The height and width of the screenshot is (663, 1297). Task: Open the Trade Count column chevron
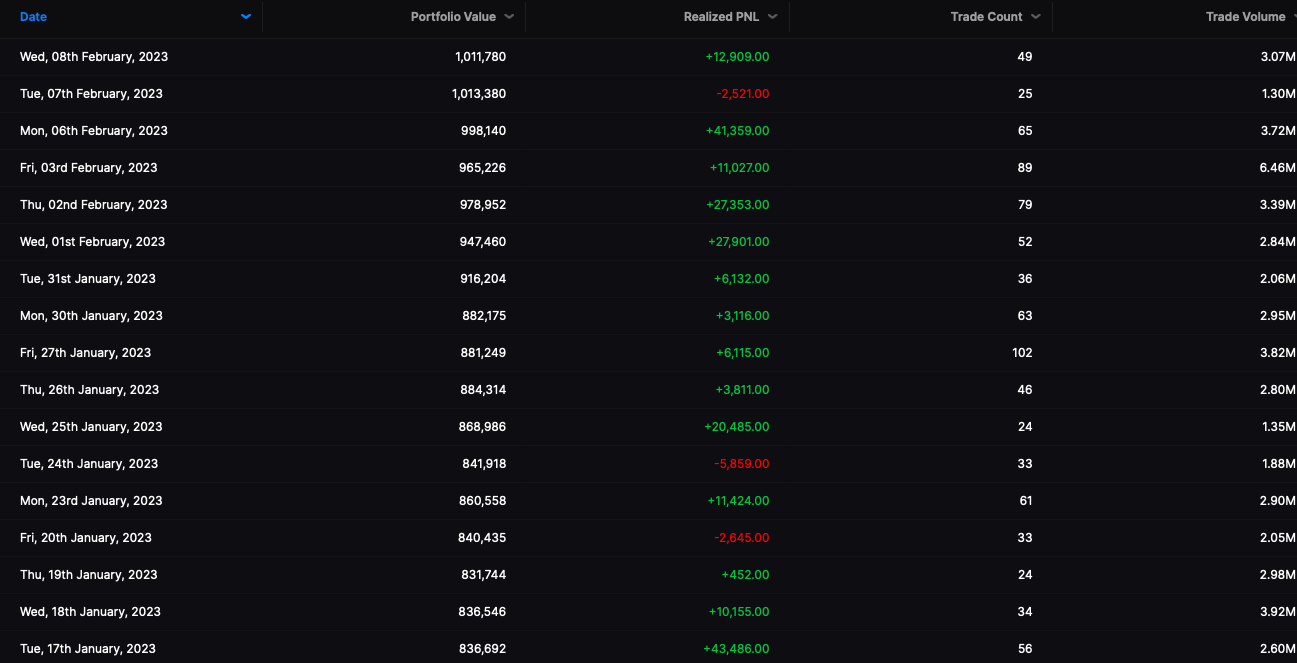coord(1036,17)
